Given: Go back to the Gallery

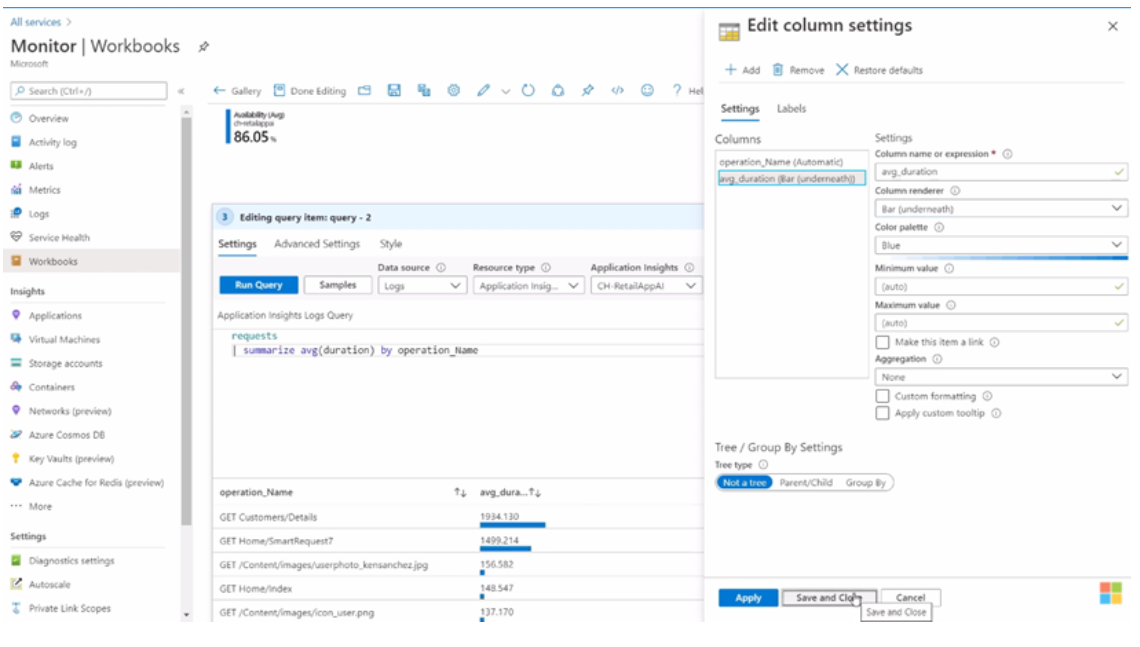Looking at the screenshot, I should (237, 91).
